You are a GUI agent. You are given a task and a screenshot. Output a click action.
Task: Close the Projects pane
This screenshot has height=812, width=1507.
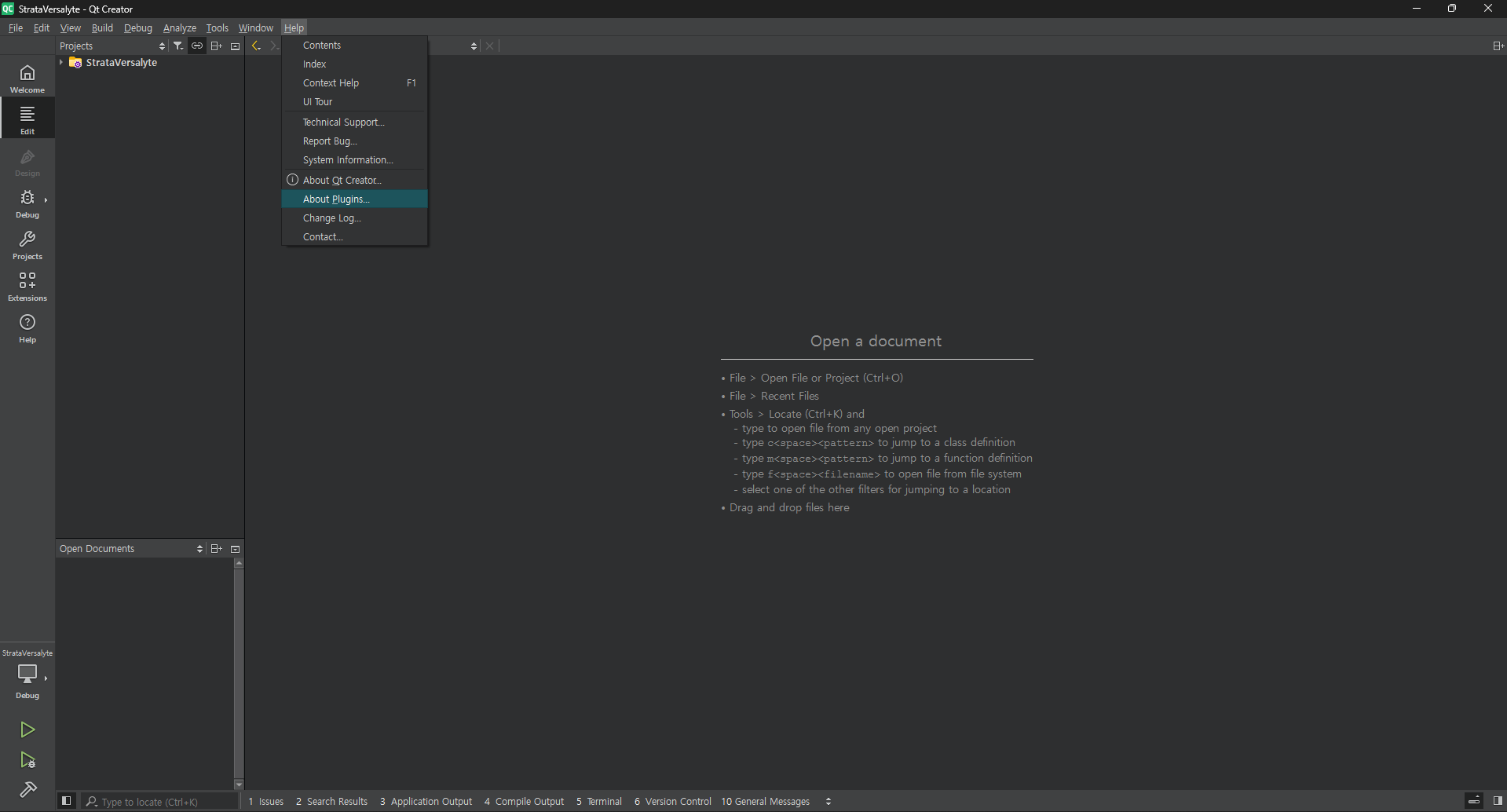pyautogui.click(x=235, y=46)
